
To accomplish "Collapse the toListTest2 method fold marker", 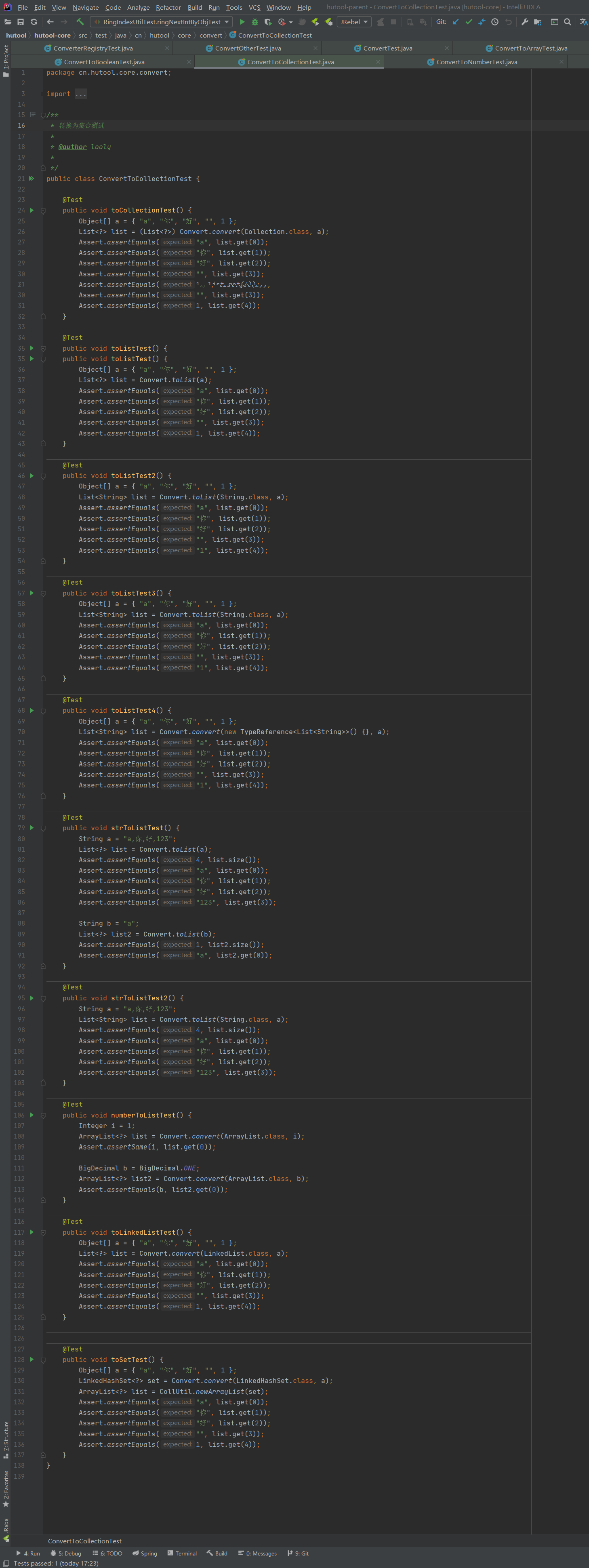I will click(42, 476).
